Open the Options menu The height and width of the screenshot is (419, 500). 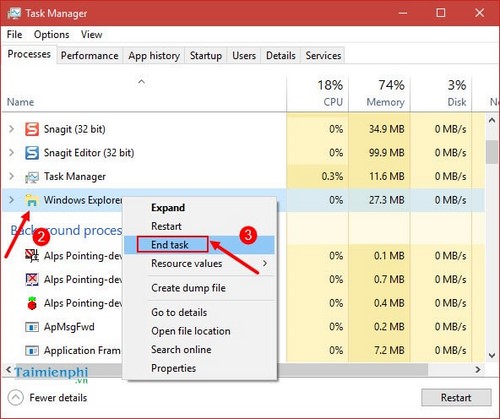[x=52, y=35]
